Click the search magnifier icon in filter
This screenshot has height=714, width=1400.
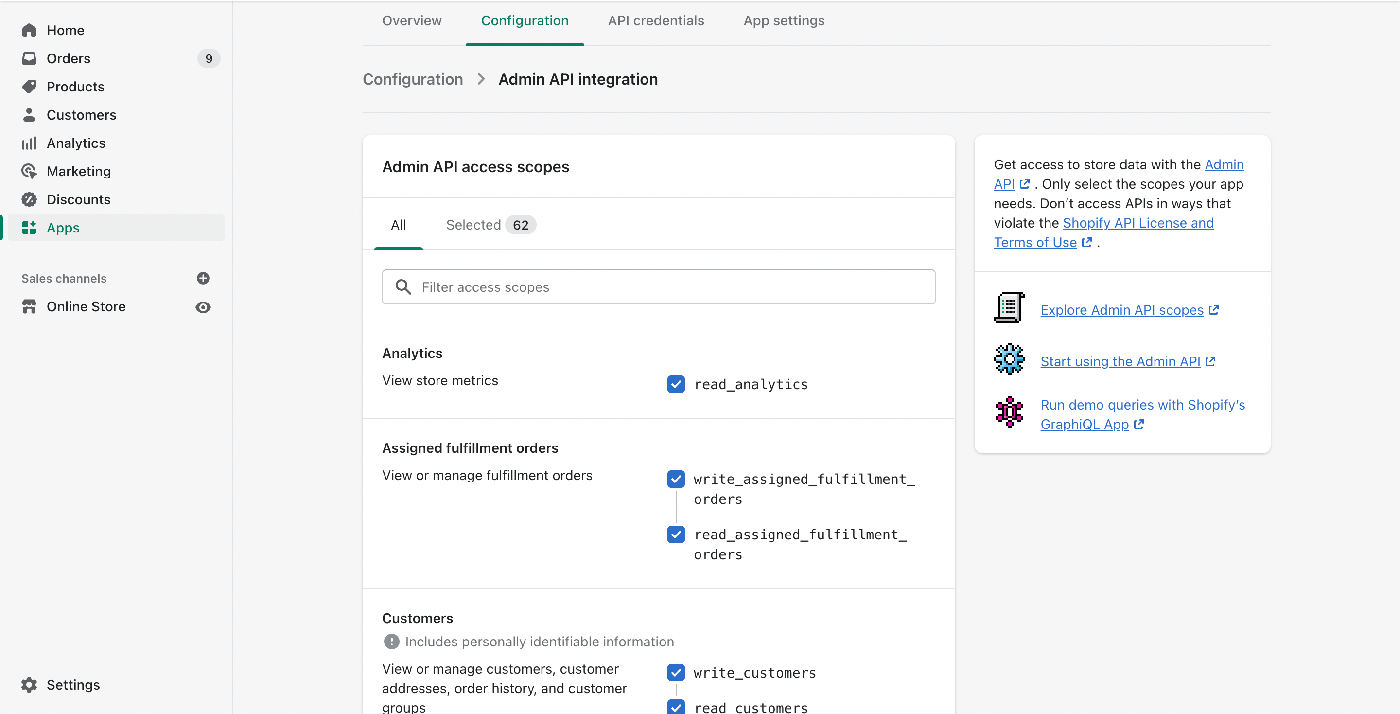tap(404, 287)
